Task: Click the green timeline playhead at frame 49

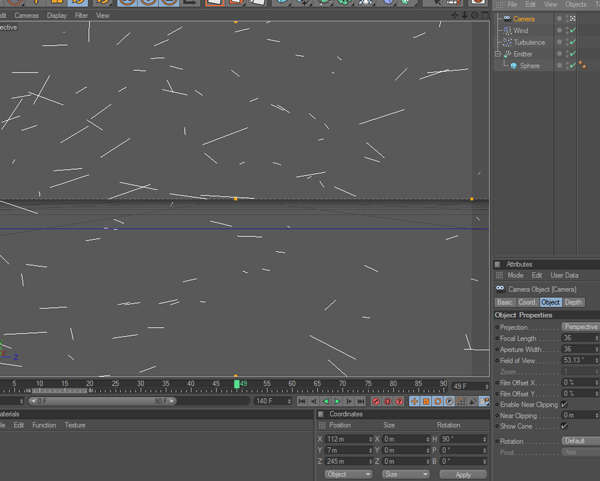Action: click(x=237, y=384)
